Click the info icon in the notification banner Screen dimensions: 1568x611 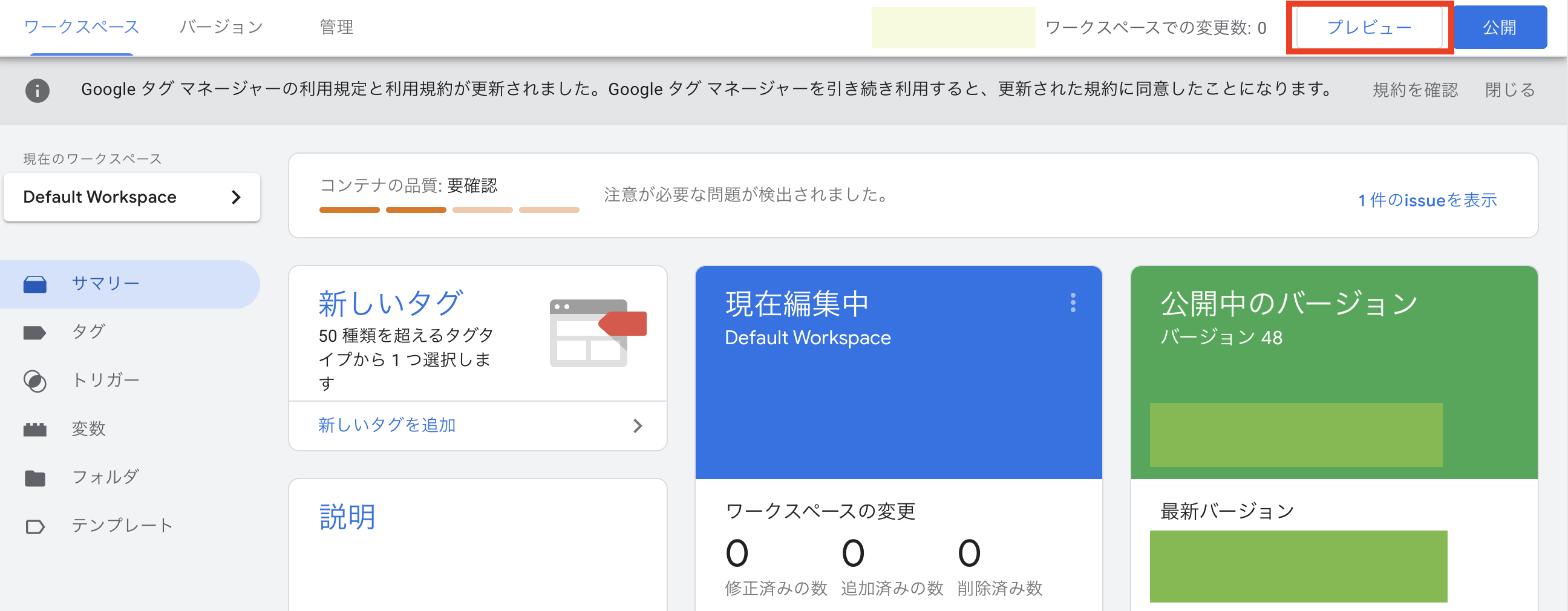(37, 91)
